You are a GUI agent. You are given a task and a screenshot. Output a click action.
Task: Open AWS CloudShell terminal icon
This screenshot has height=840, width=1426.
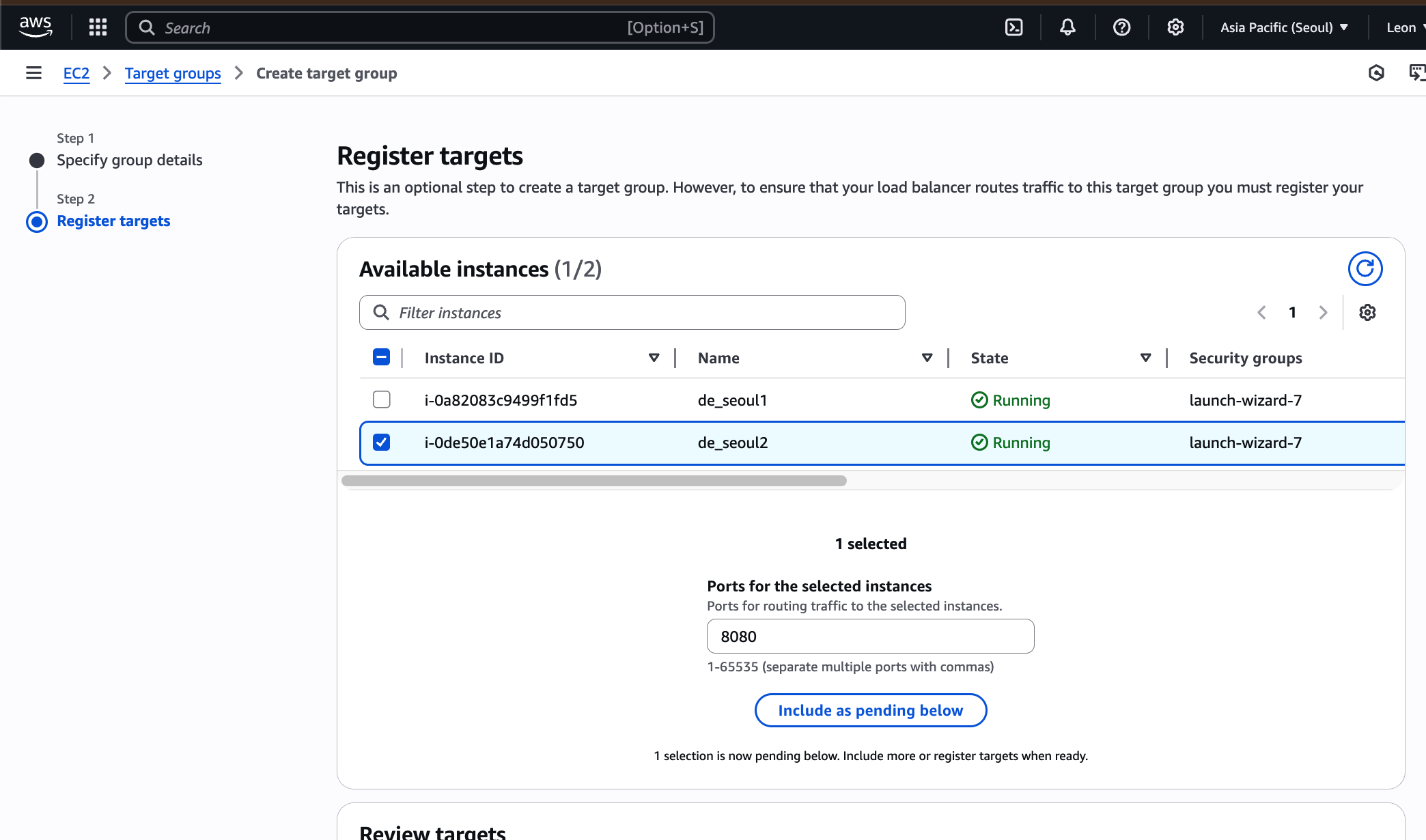tap(1014, 27)
